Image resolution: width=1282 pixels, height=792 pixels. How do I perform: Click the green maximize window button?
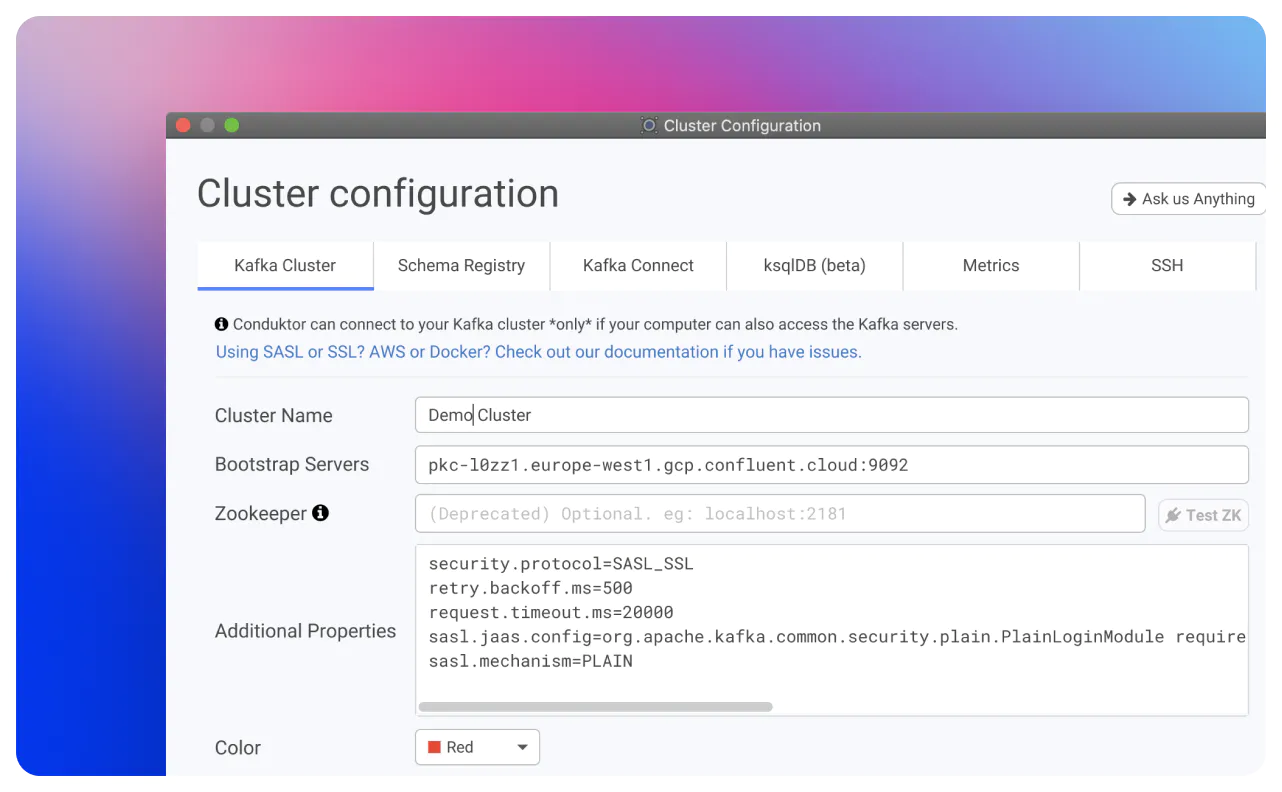pos(232,125)
